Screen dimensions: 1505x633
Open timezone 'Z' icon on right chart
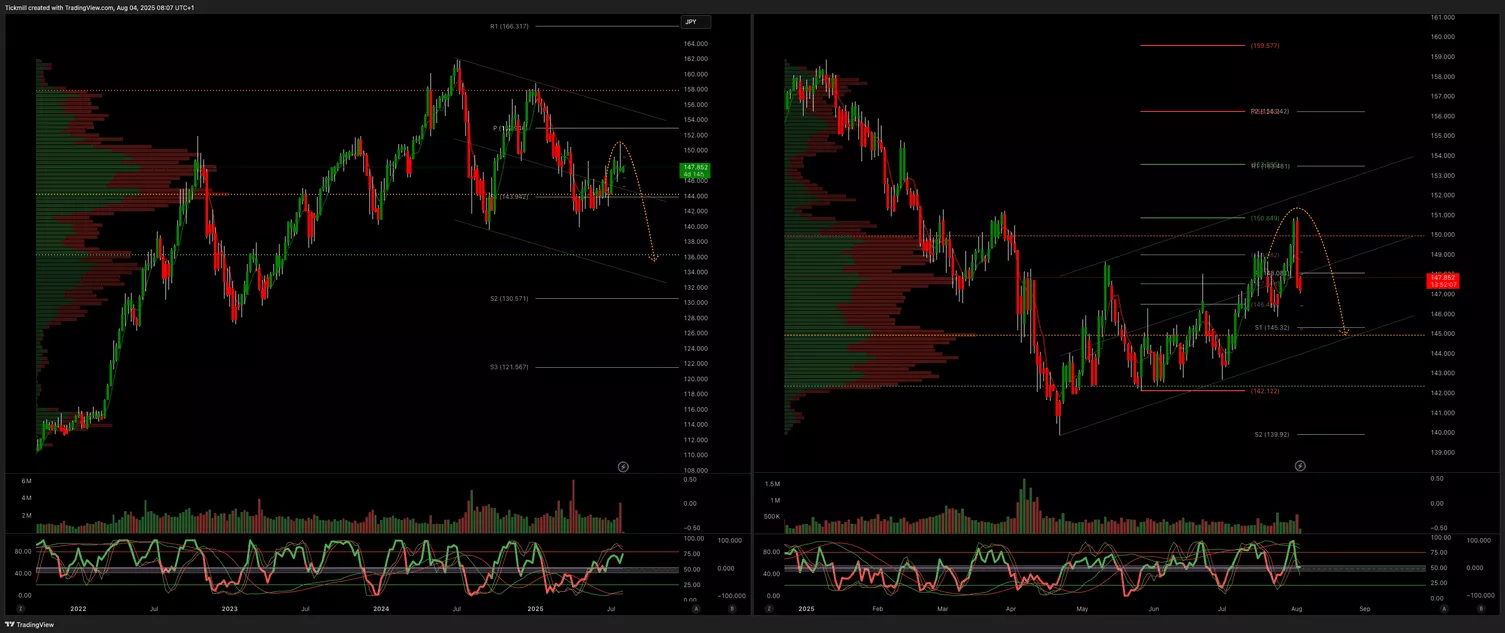790,608
